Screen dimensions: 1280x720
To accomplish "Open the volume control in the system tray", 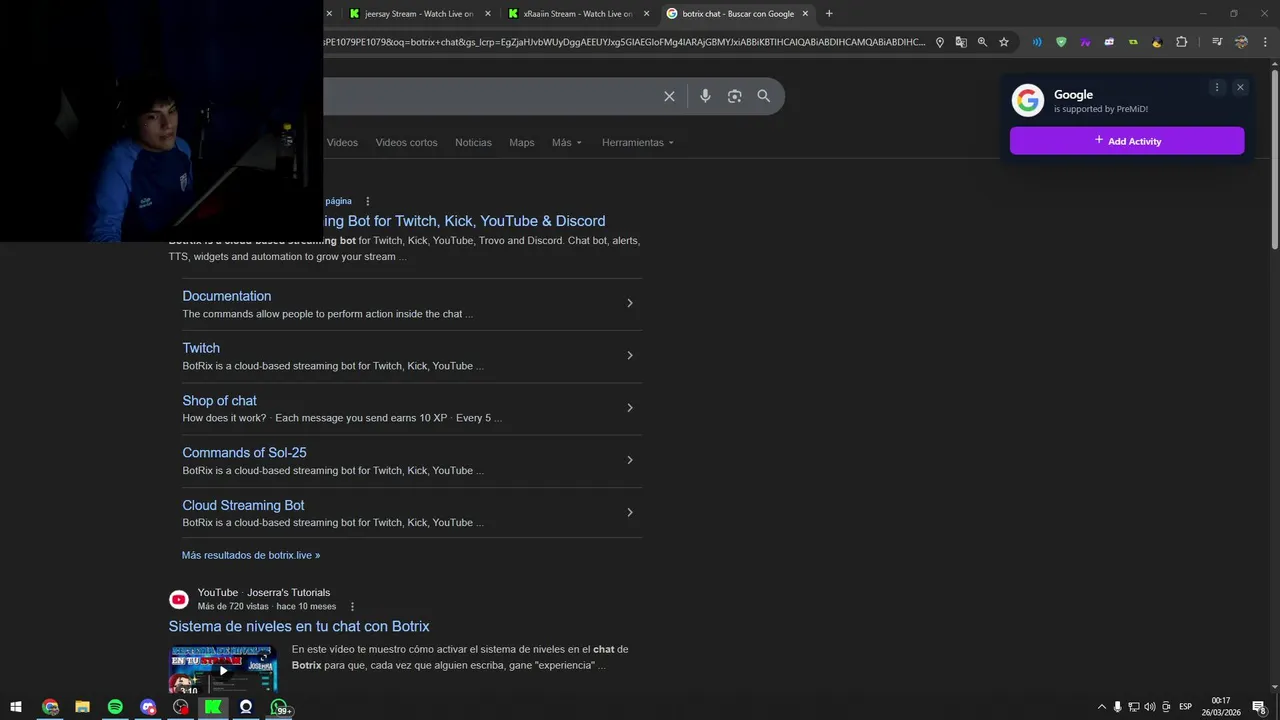I will (x=1150, y=707).
